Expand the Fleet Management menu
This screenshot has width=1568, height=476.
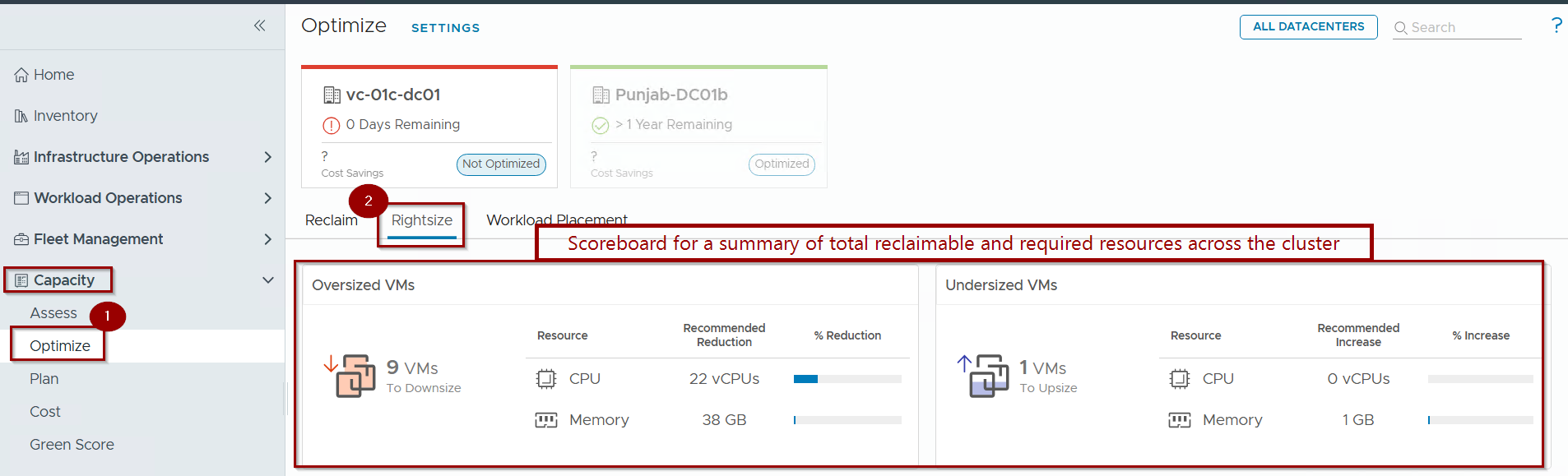point(267,239)
